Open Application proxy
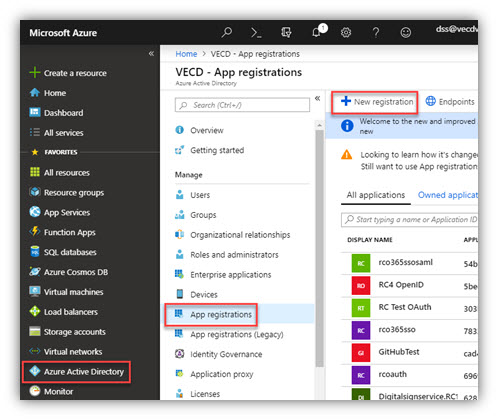Viewport: 498px width, 420px height. point(214,374)
